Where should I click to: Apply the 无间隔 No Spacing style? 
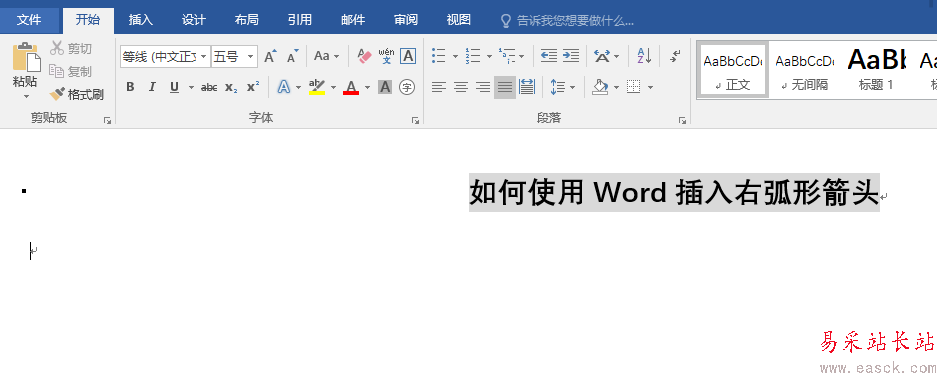point(804,69)
